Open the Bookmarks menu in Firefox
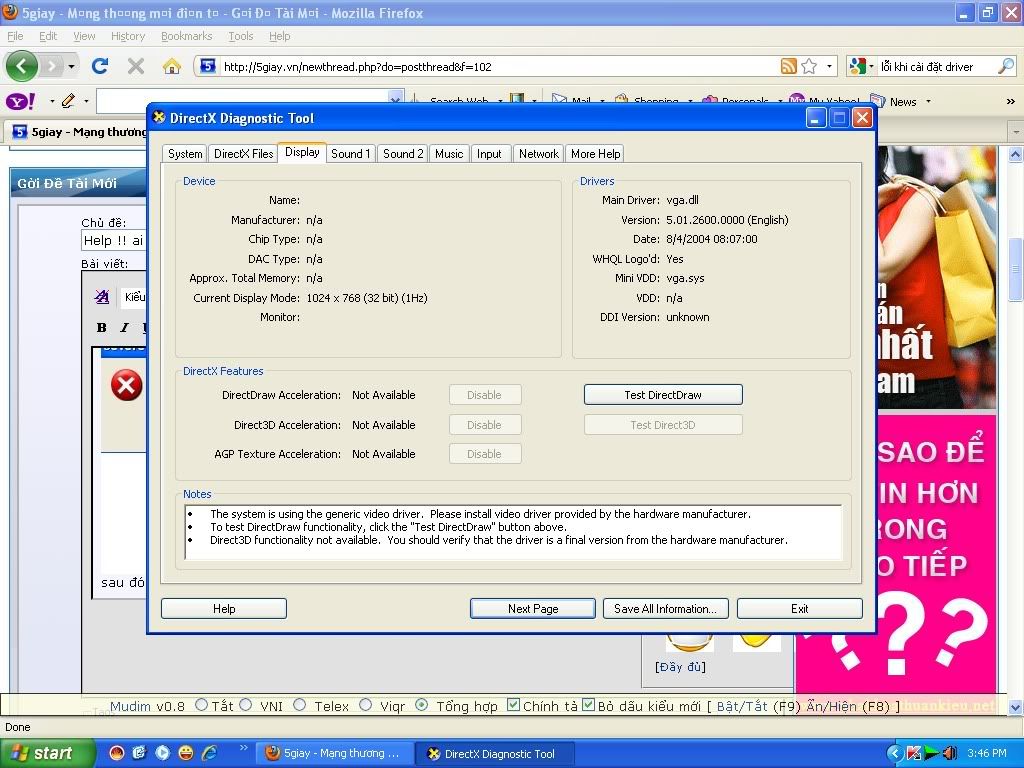 tap(186, 36)
